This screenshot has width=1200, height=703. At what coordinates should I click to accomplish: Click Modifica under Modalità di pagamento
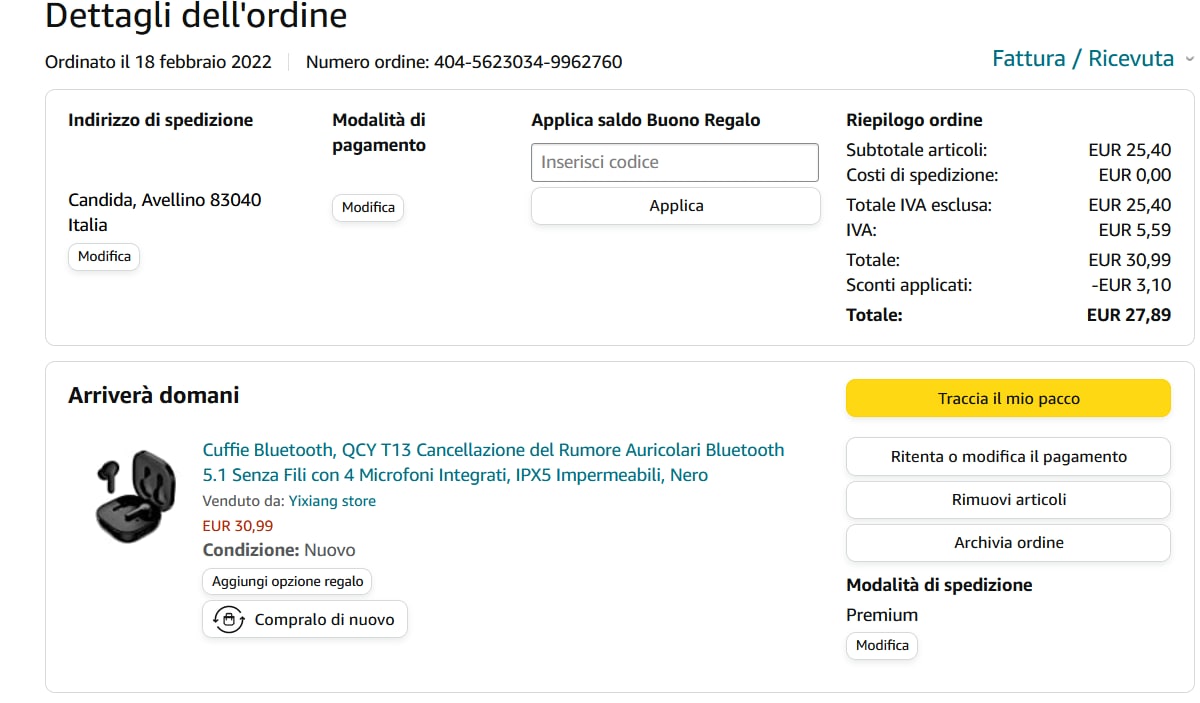tap(368, 208)
